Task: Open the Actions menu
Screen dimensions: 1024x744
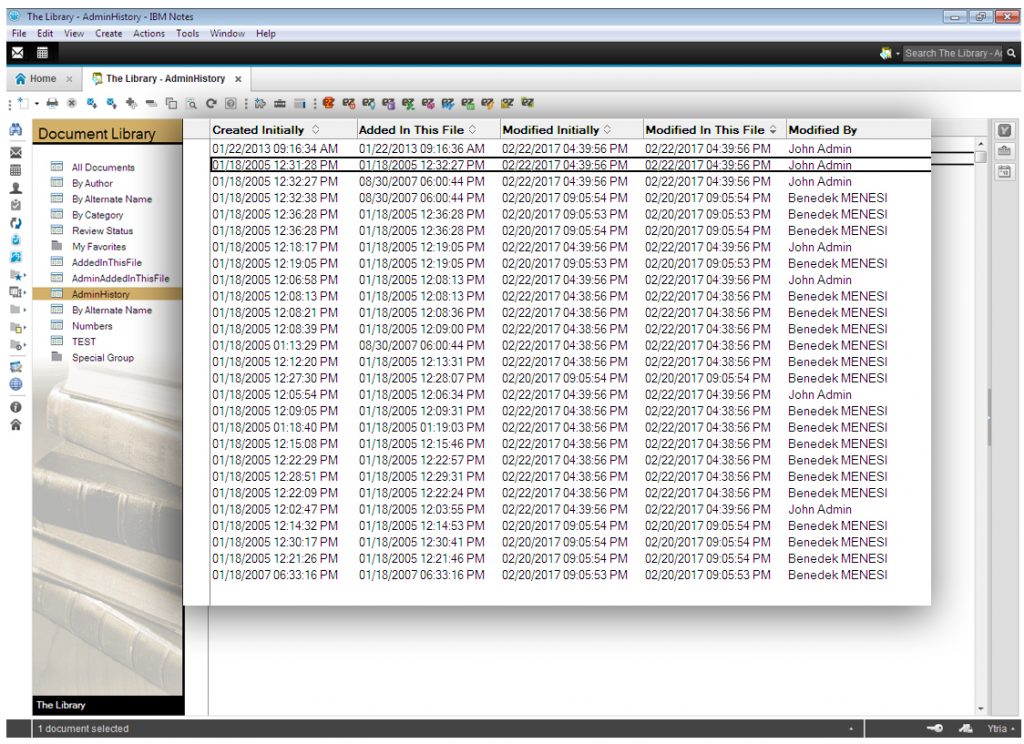Action: 149,33
